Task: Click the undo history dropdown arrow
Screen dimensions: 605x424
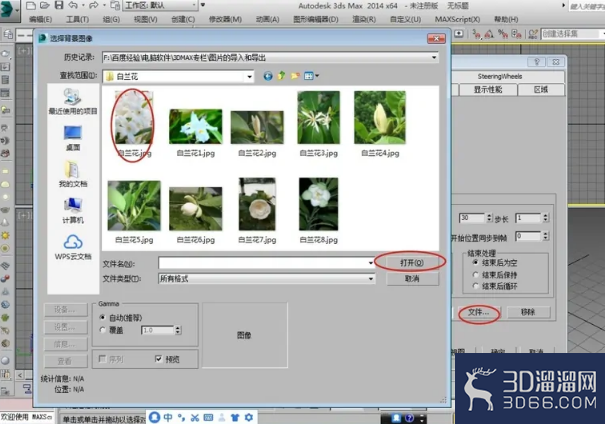Action: [x=83, y=5]
